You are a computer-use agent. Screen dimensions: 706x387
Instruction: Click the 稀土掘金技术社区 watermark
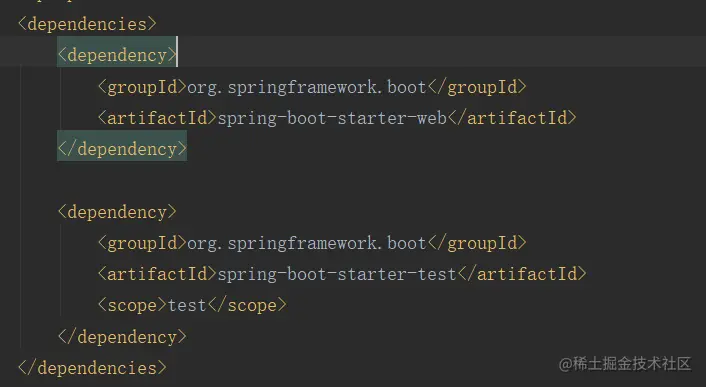625,364
